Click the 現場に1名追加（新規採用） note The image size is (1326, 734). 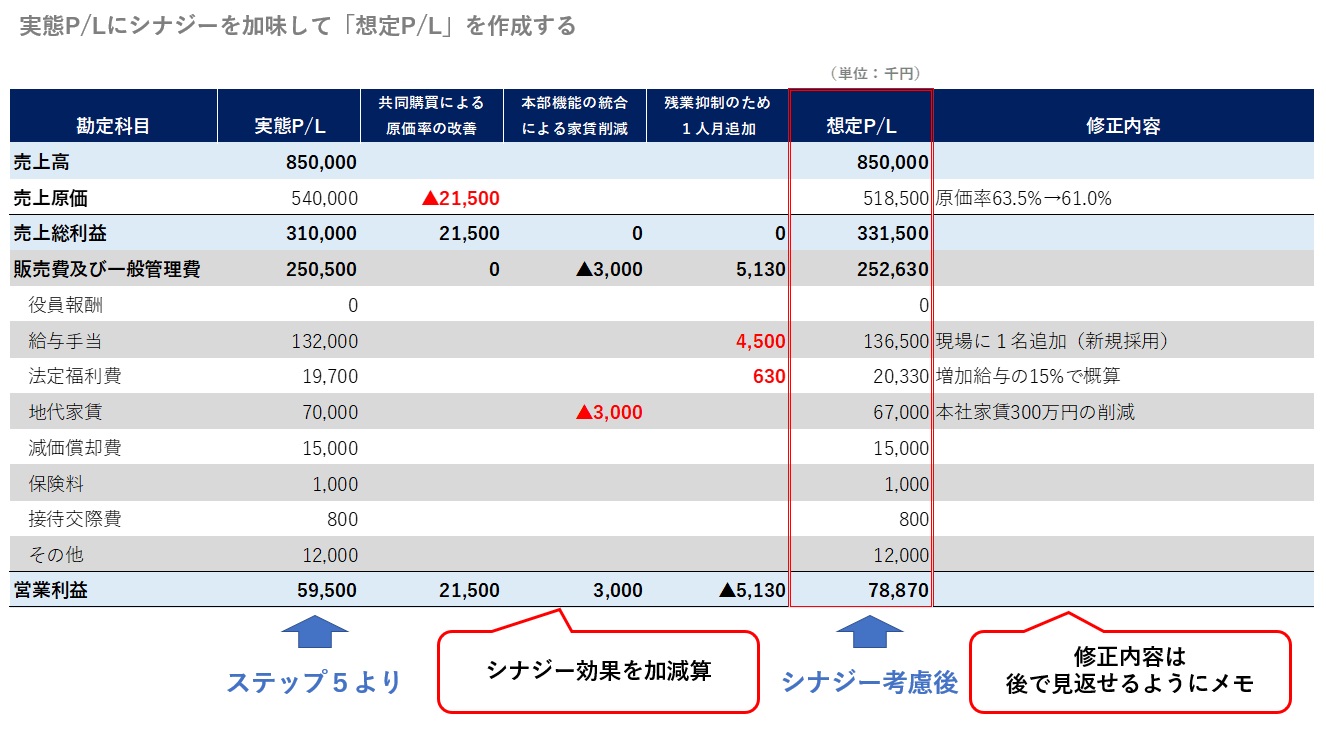tap(1052, 341)
